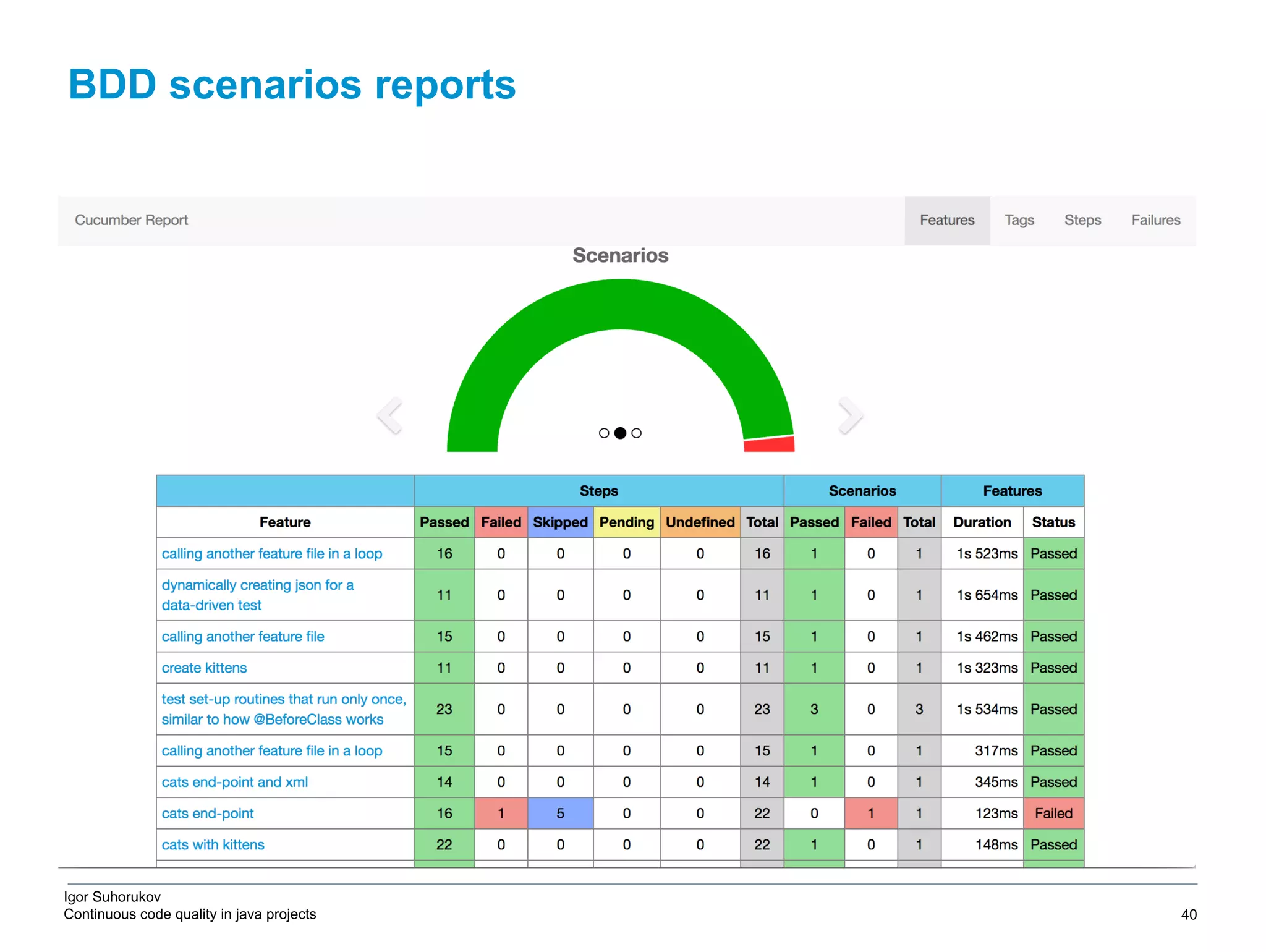This screenshot has width=1266, height=952.
Task: Select the first carousel indicator dot
Action: (604, 433)
